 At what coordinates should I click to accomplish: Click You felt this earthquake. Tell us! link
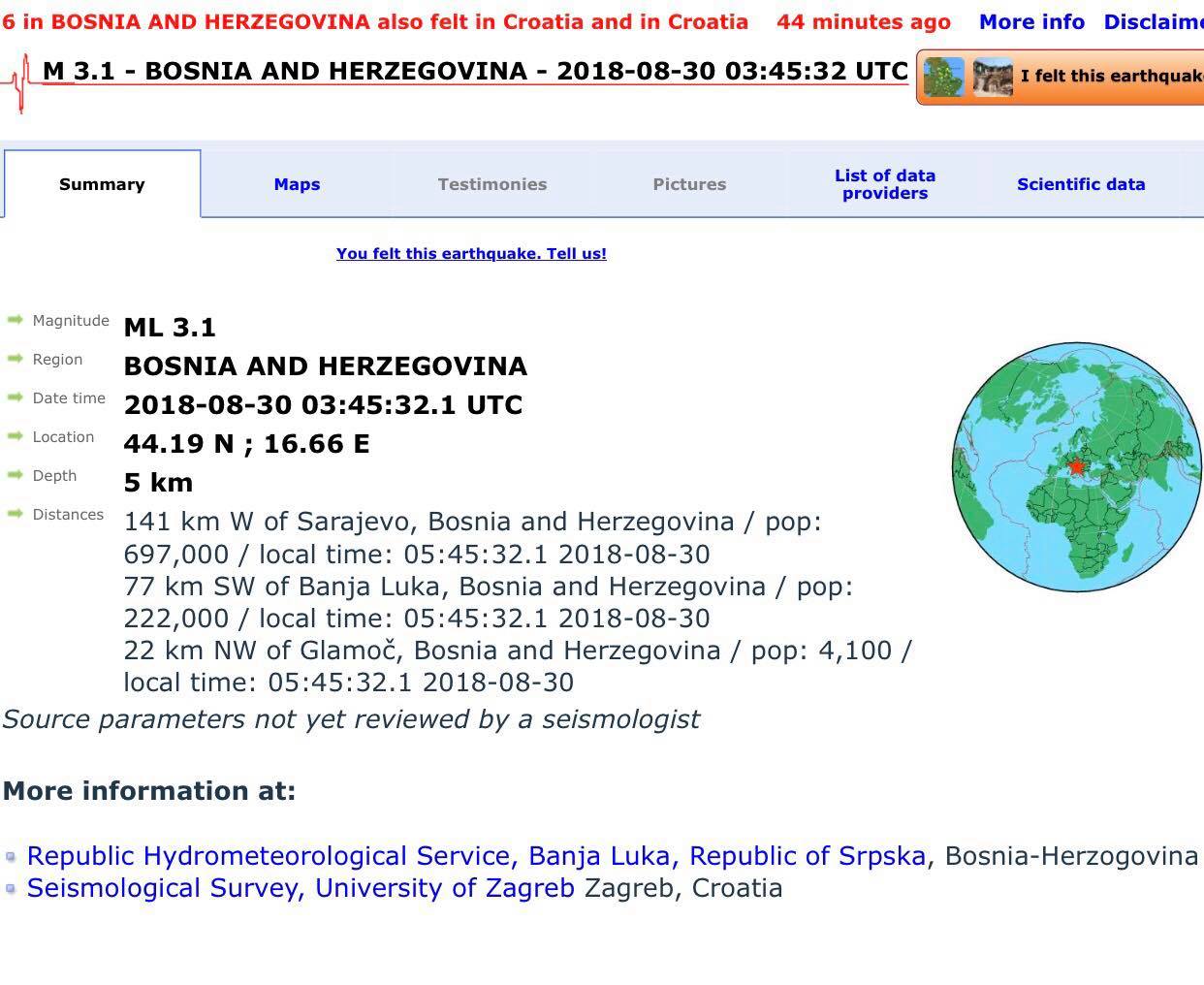click(x=471, y=254)
